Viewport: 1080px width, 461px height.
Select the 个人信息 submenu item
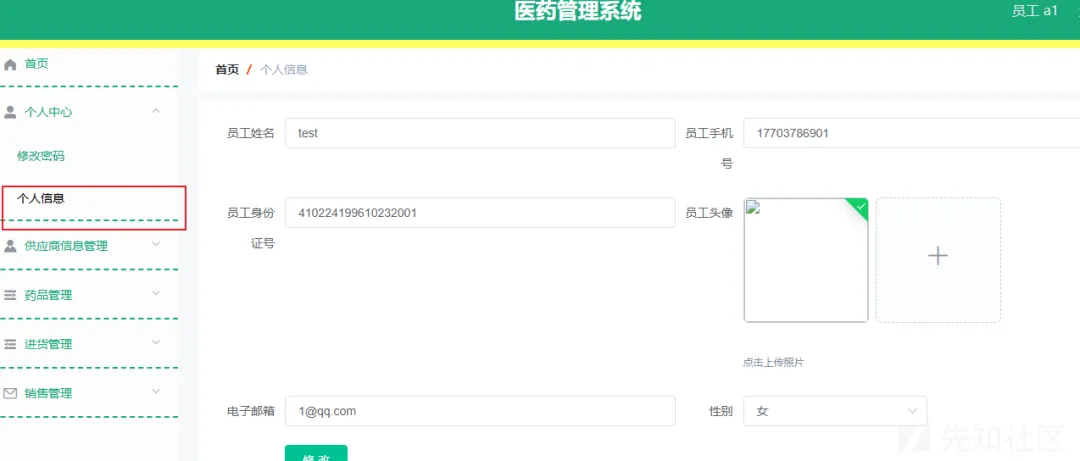[41, 199]
